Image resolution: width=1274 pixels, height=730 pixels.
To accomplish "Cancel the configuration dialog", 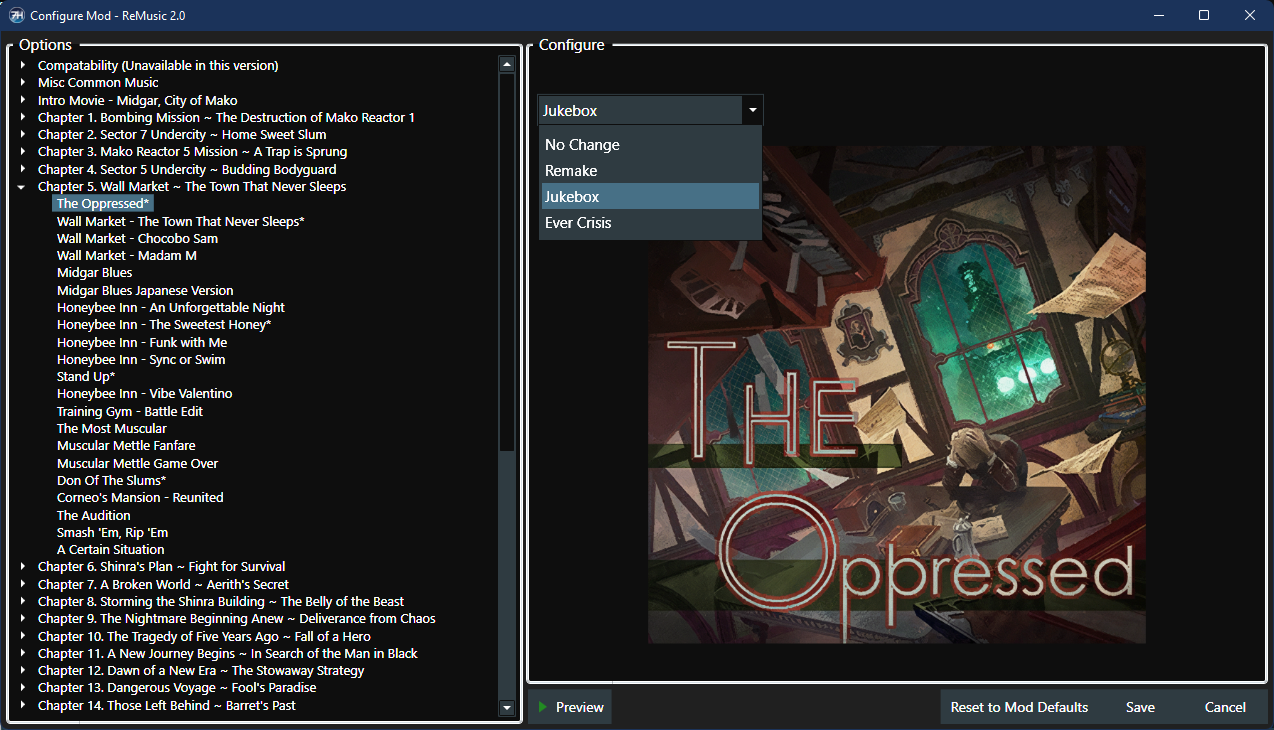I will pos(1225,707).
